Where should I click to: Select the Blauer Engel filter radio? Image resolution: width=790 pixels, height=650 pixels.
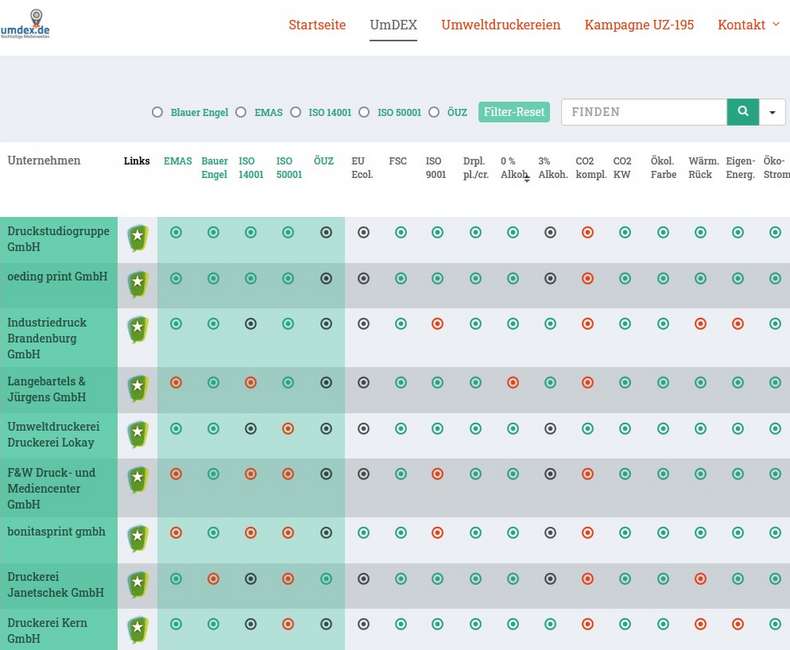(157, 112)
